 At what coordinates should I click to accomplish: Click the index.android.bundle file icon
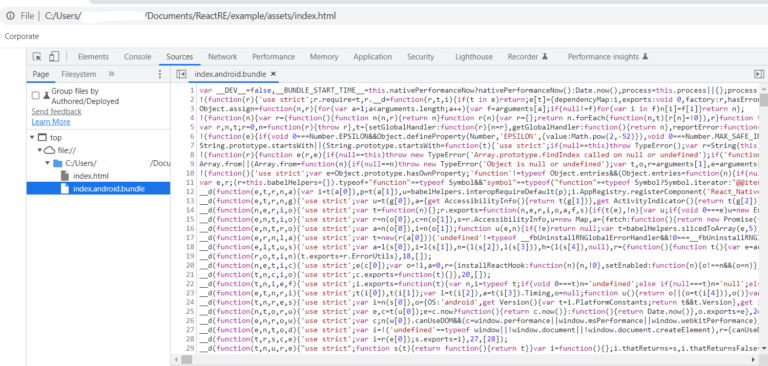click(65, 189)
